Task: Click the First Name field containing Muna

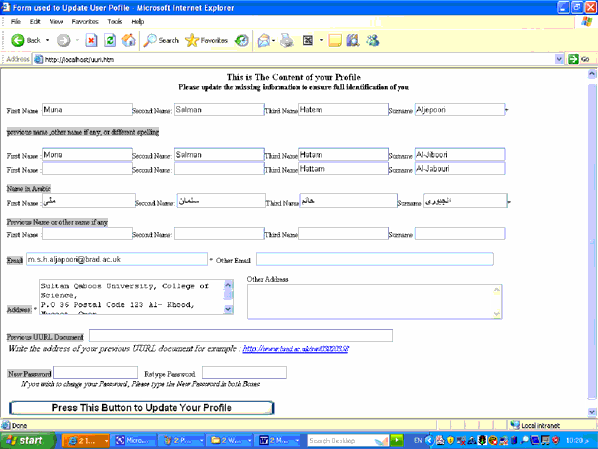Action: coord(87,109)
